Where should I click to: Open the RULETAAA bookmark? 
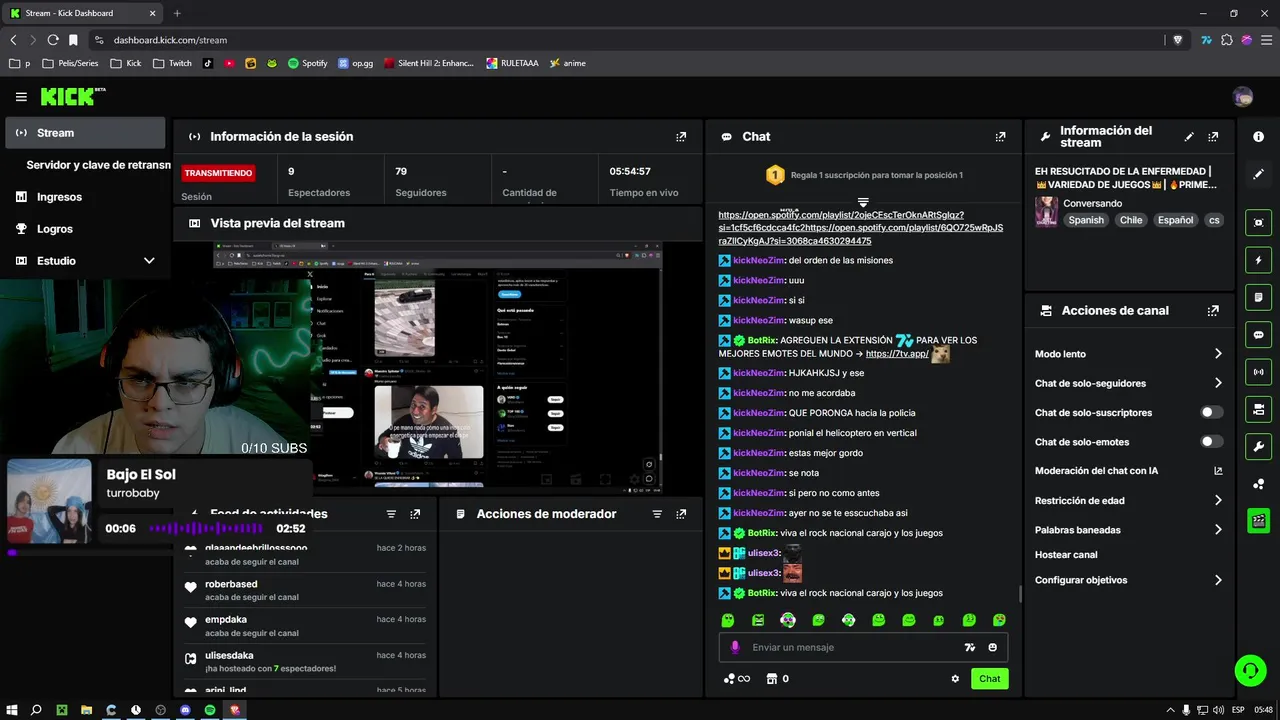click(512, 63)
